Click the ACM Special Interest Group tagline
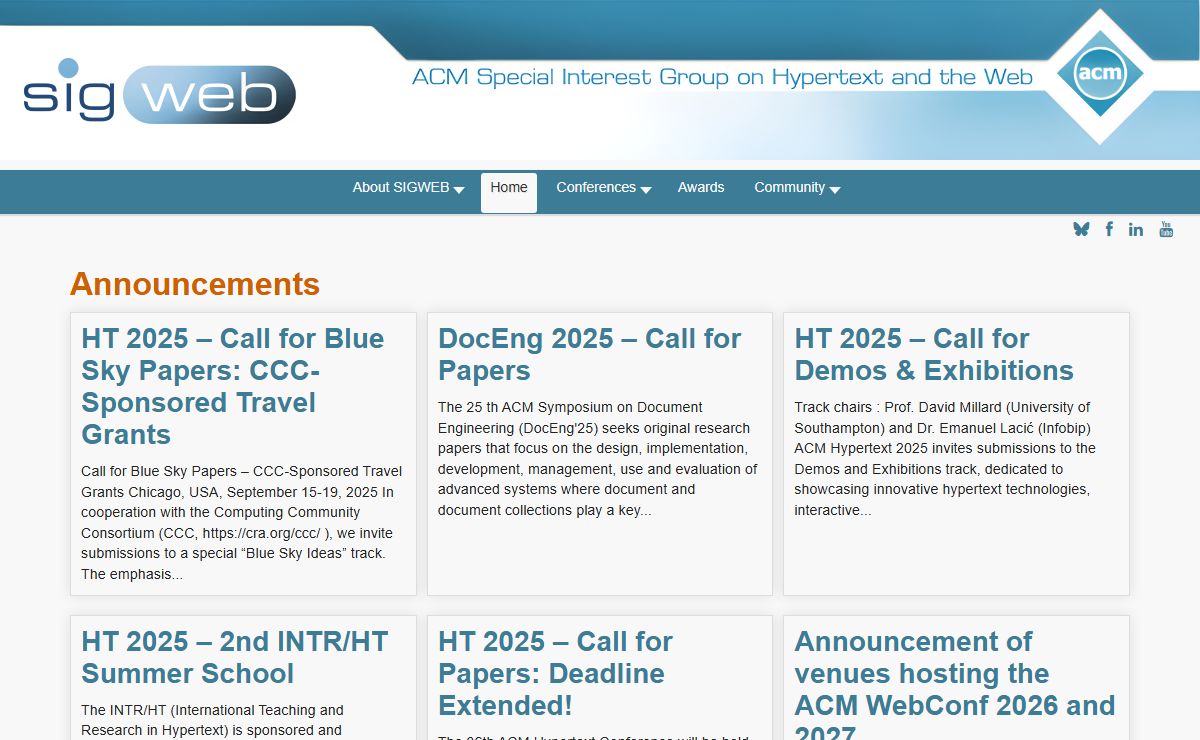 point(722,77)
